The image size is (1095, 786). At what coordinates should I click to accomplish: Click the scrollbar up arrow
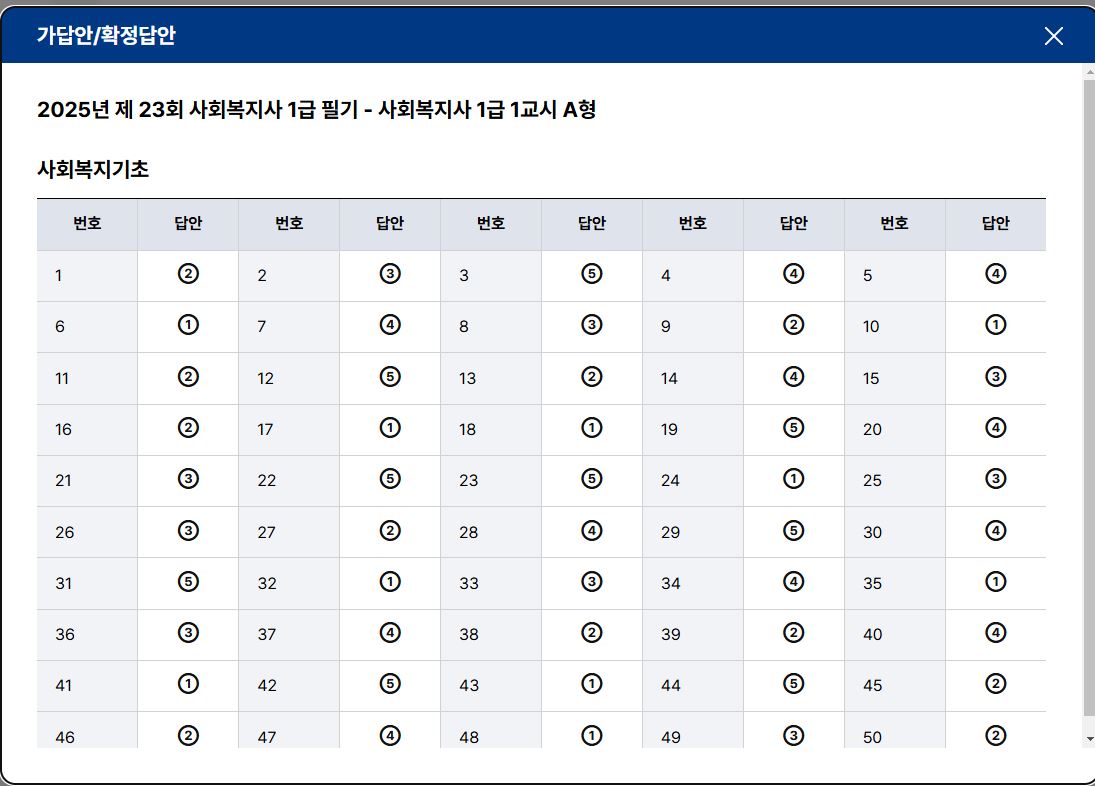[x=1089, y=72]
